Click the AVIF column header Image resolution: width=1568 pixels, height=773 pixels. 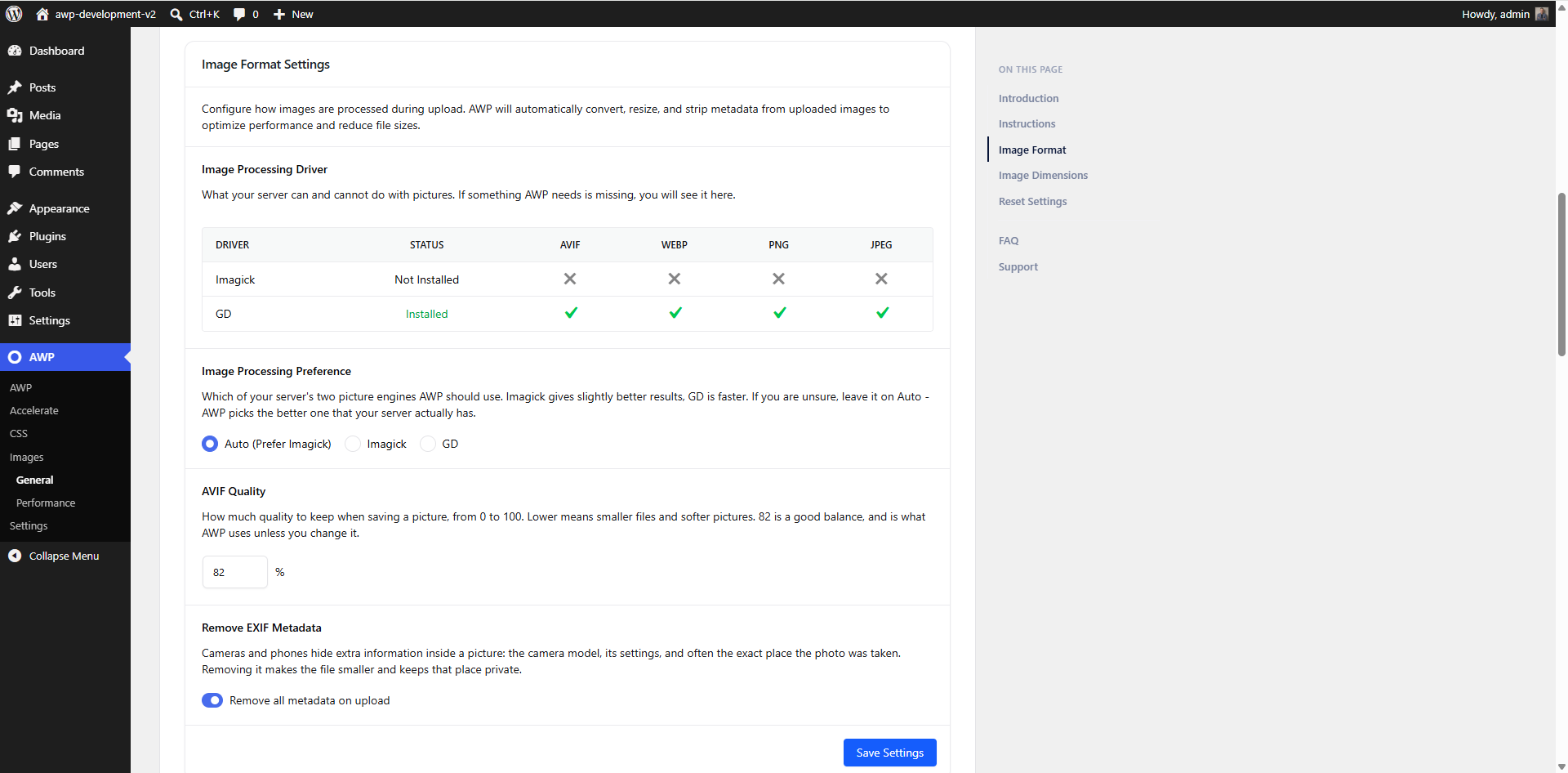tap(570, 244)
